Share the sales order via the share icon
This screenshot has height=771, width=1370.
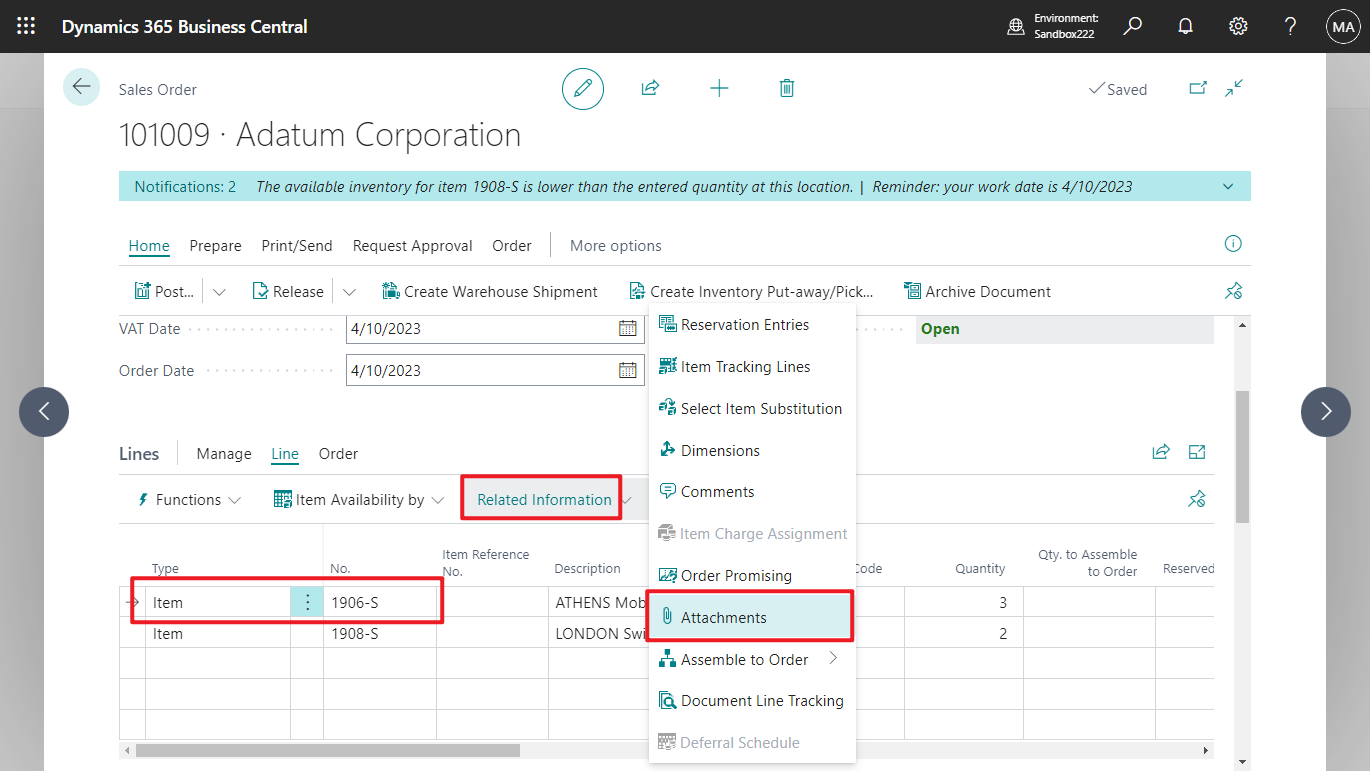[x=649, y=88]
